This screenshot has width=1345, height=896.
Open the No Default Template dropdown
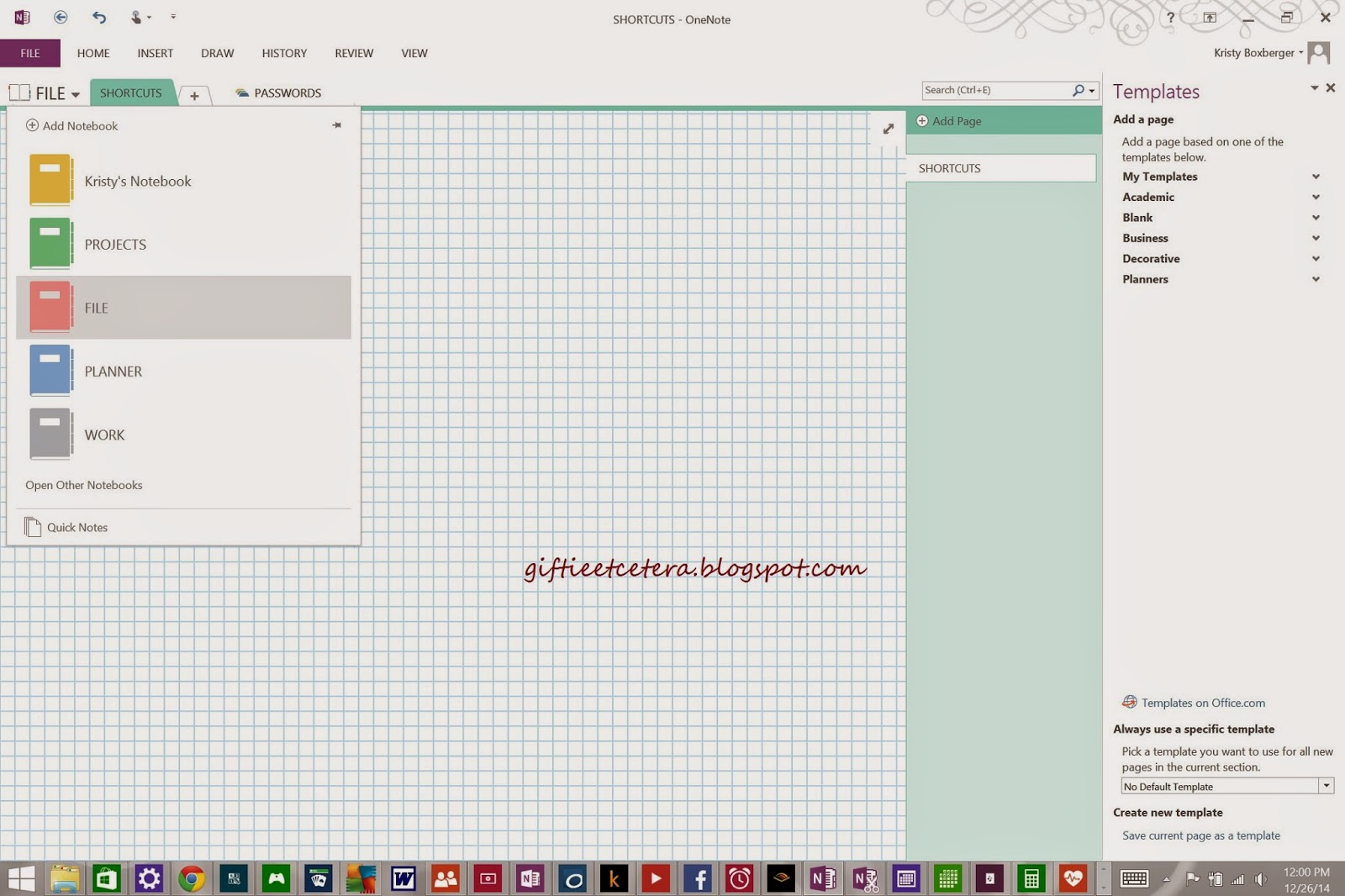pos(1327,785)
